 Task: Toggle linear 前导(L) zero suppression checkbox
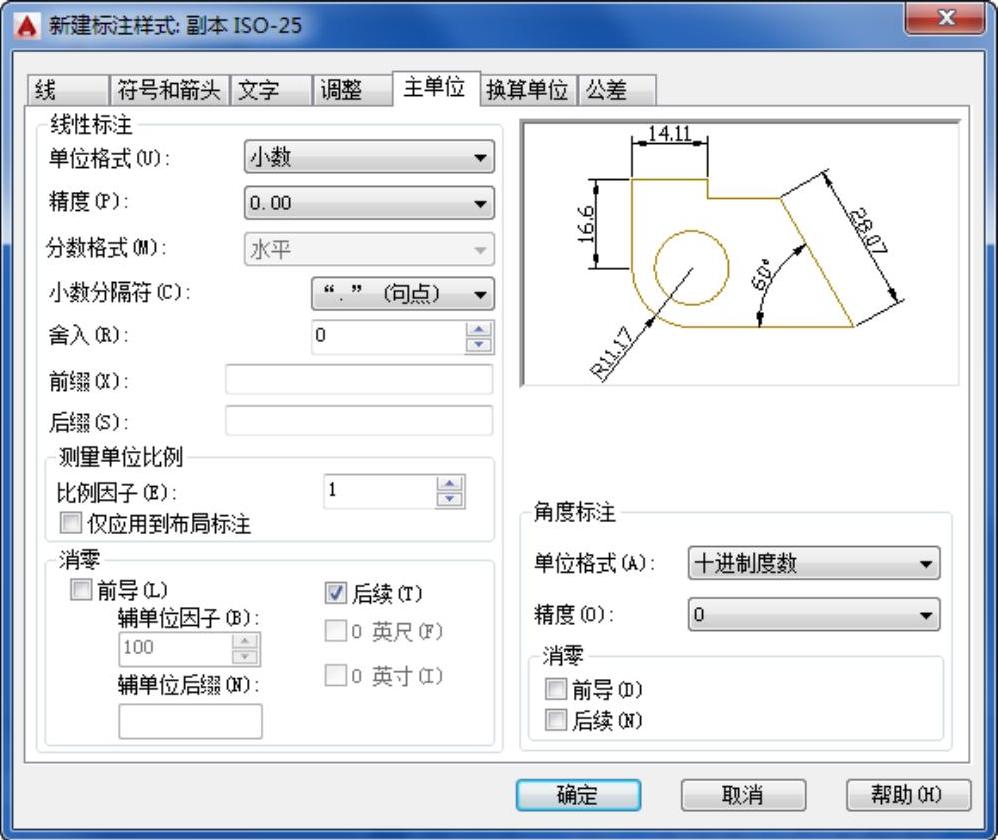pyautogui.click(x=80, y=591)
